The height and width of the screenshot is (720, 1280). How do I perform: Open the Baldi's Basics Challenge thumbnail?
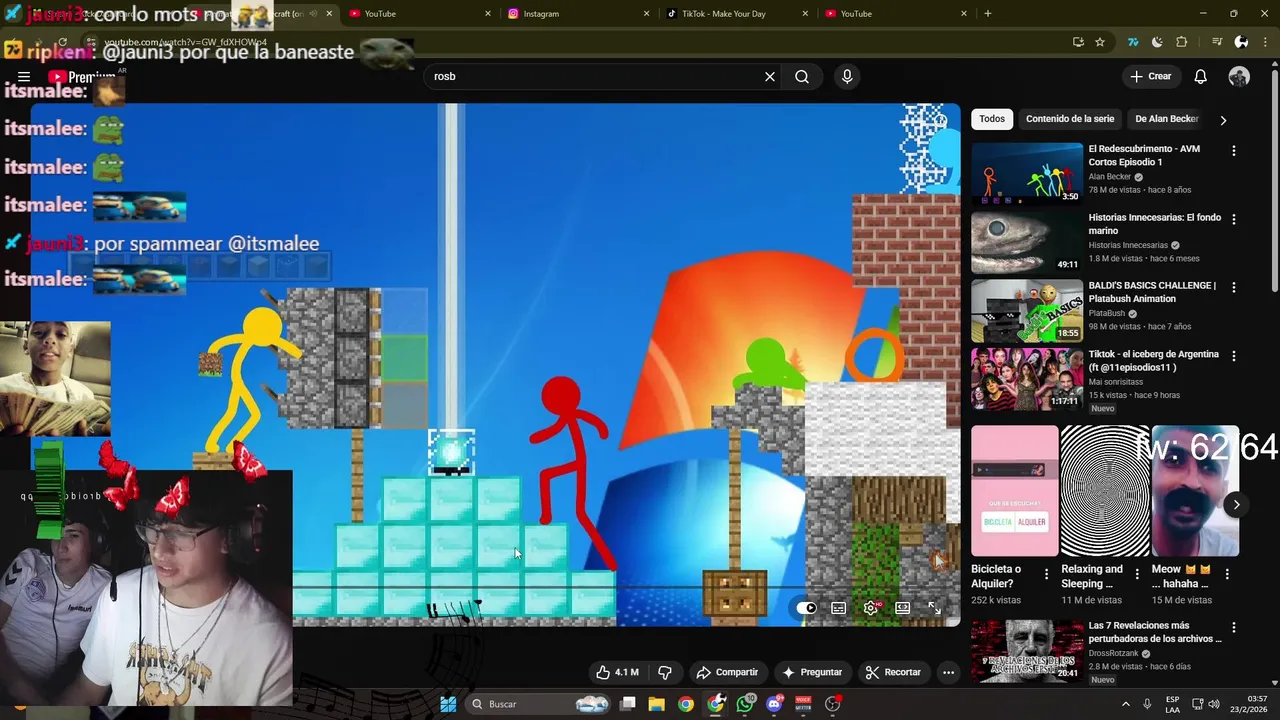click(x=1027, y=310)
